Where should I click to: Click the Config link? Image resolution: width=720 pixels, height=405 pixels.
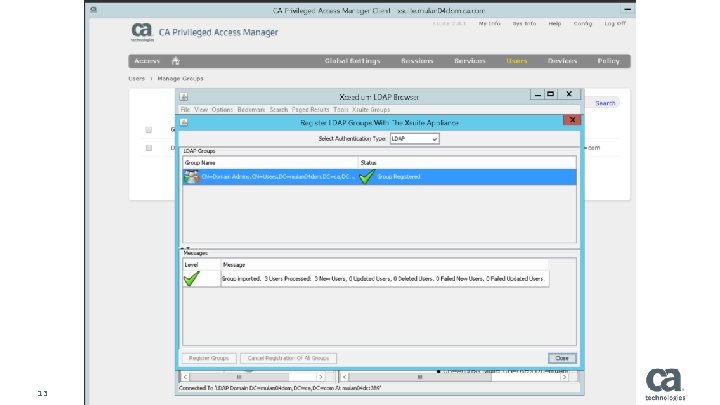(x=582, y=23)
